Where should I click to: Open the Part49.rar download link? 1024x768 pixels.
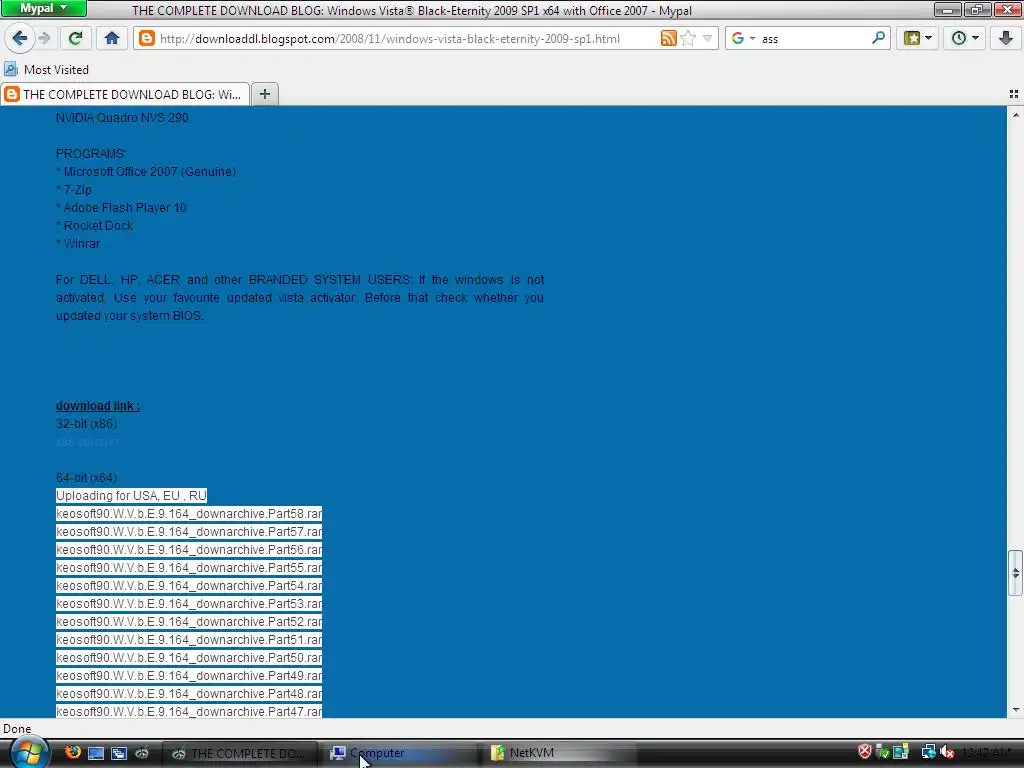pos(189,675)
